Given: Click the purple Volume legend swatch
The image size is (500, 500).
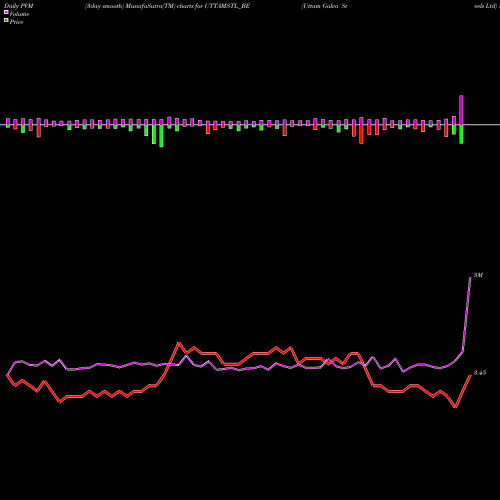Looking at the screenshot, I should coord(6,13).
